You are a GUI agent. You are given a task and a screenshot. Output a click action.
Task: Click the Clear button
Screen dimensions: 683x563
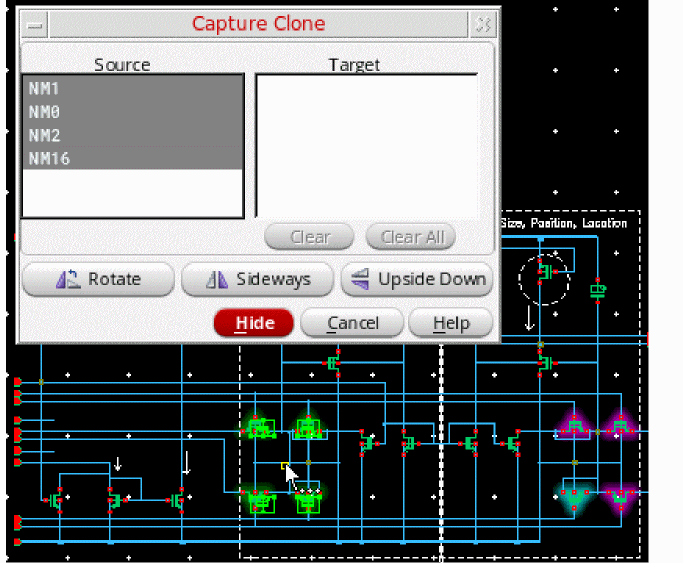pos(309,237)
